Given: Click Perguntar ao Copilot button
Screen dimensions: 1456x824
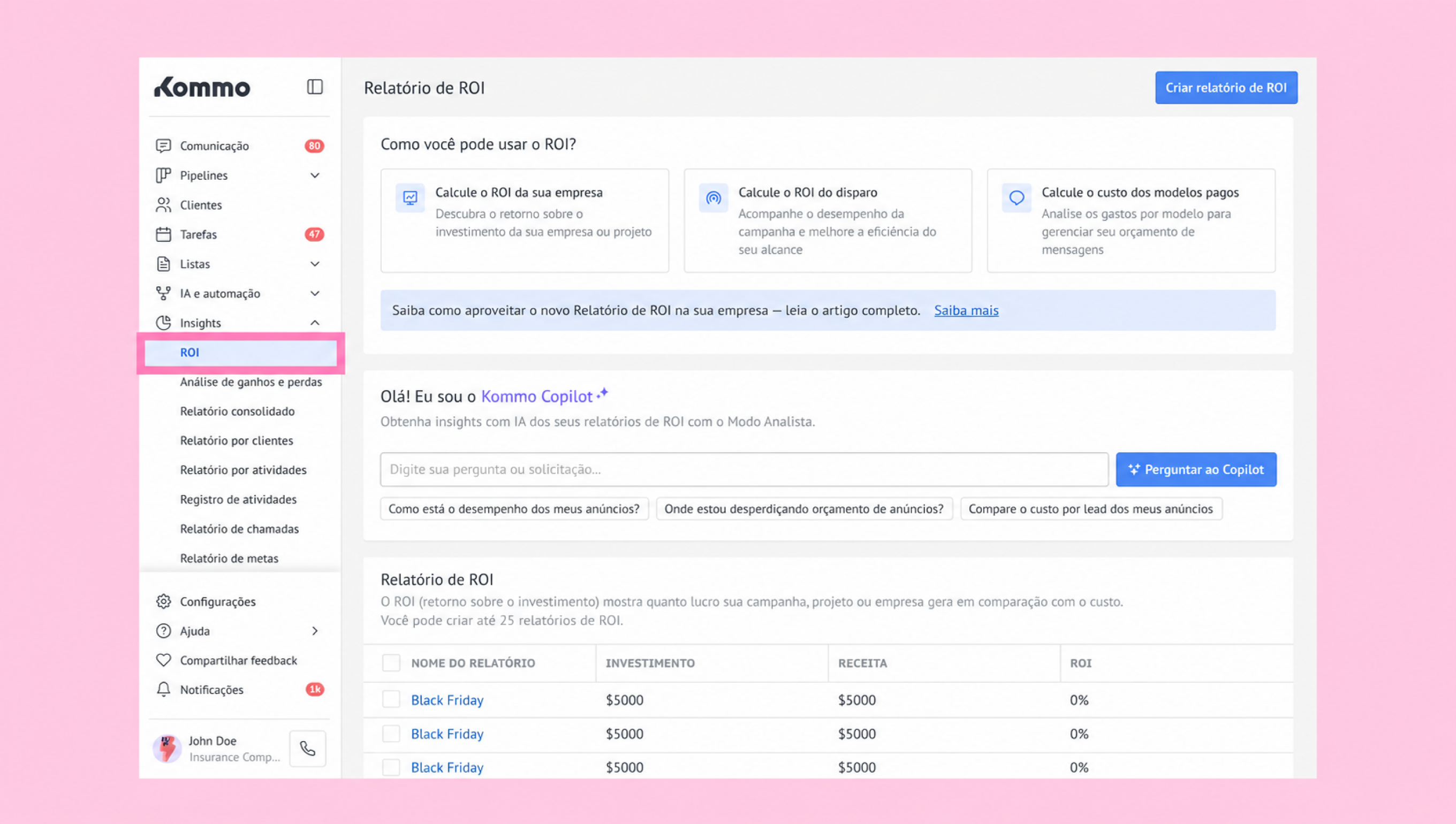Looking at the screenshot, I should 1196,469.
